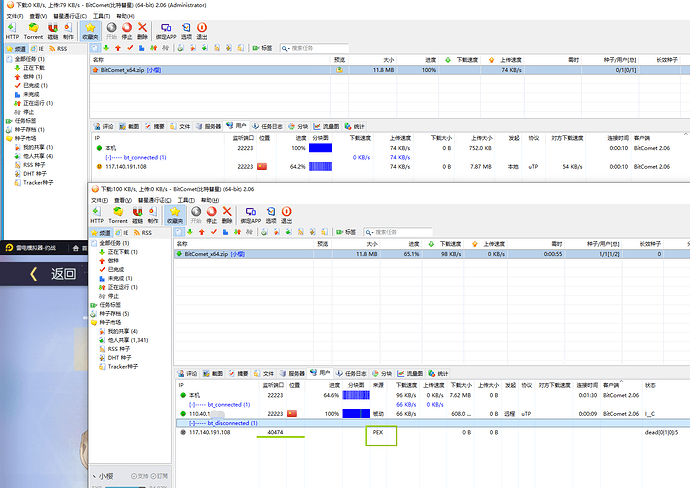
Task: Click the magnet link icon in lower window
Action: tap(137, 215)
